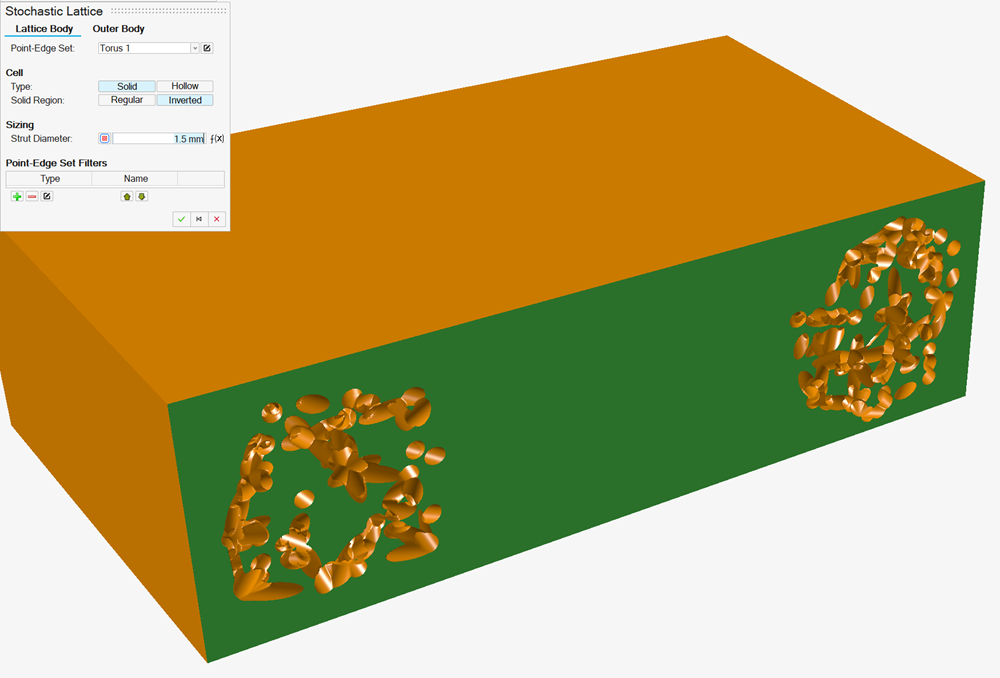
Task: Remove the selected filter with minus icon
Action: [x=32, y=196]
